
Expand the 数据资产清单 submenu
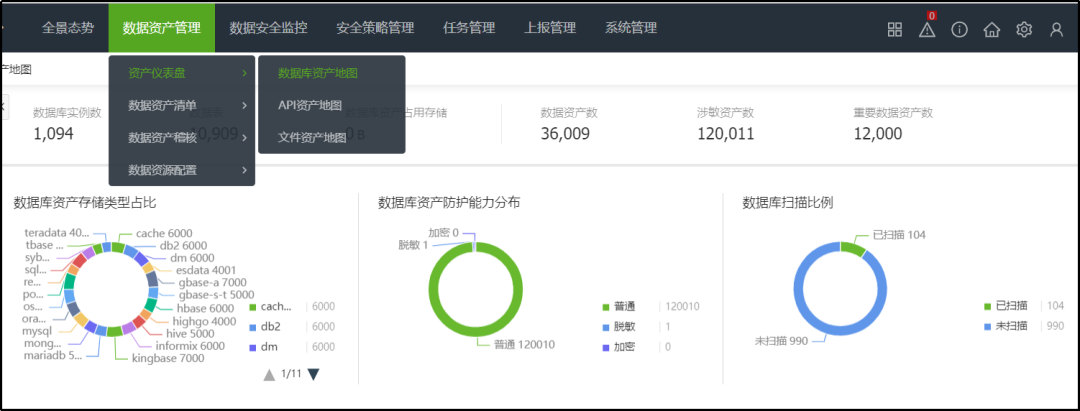[182, 105]
